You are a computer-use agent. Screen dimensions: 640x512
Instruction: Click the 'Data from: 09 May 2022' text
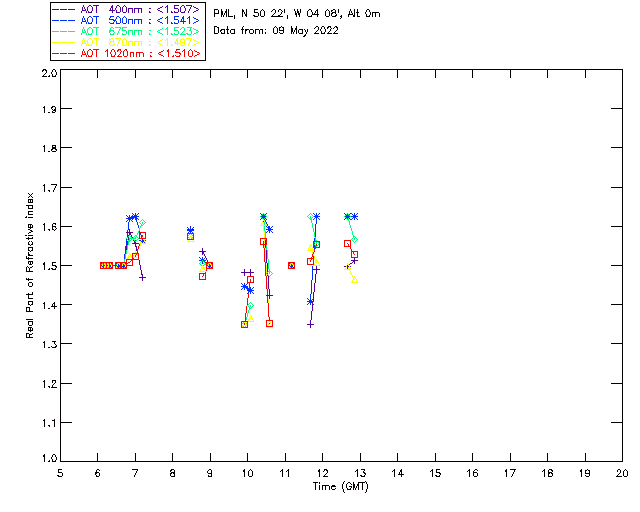[276, 30]
